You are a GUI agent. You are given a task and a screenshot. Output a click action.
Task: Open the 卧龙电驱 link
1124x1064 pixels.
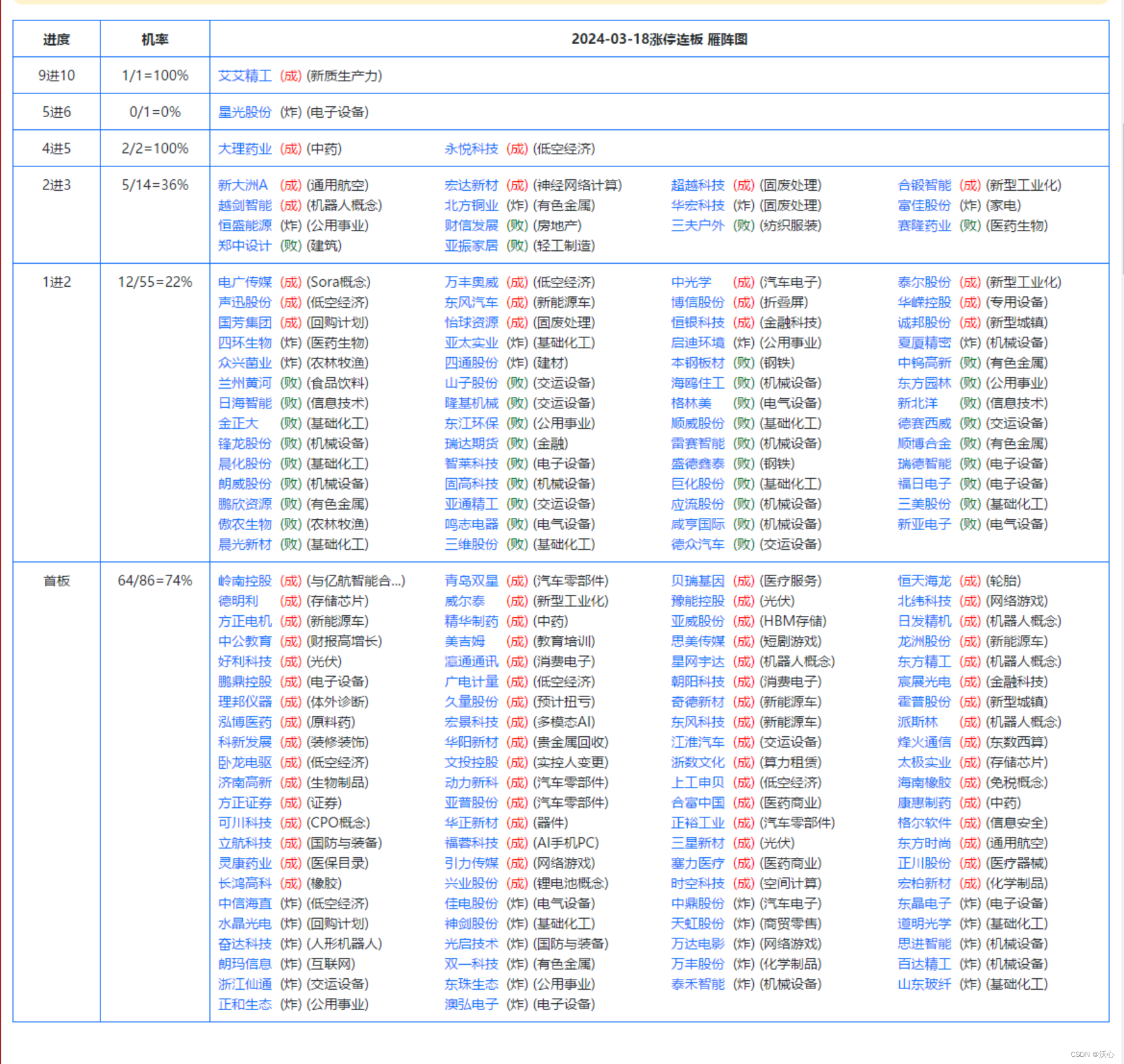point(245,762)
